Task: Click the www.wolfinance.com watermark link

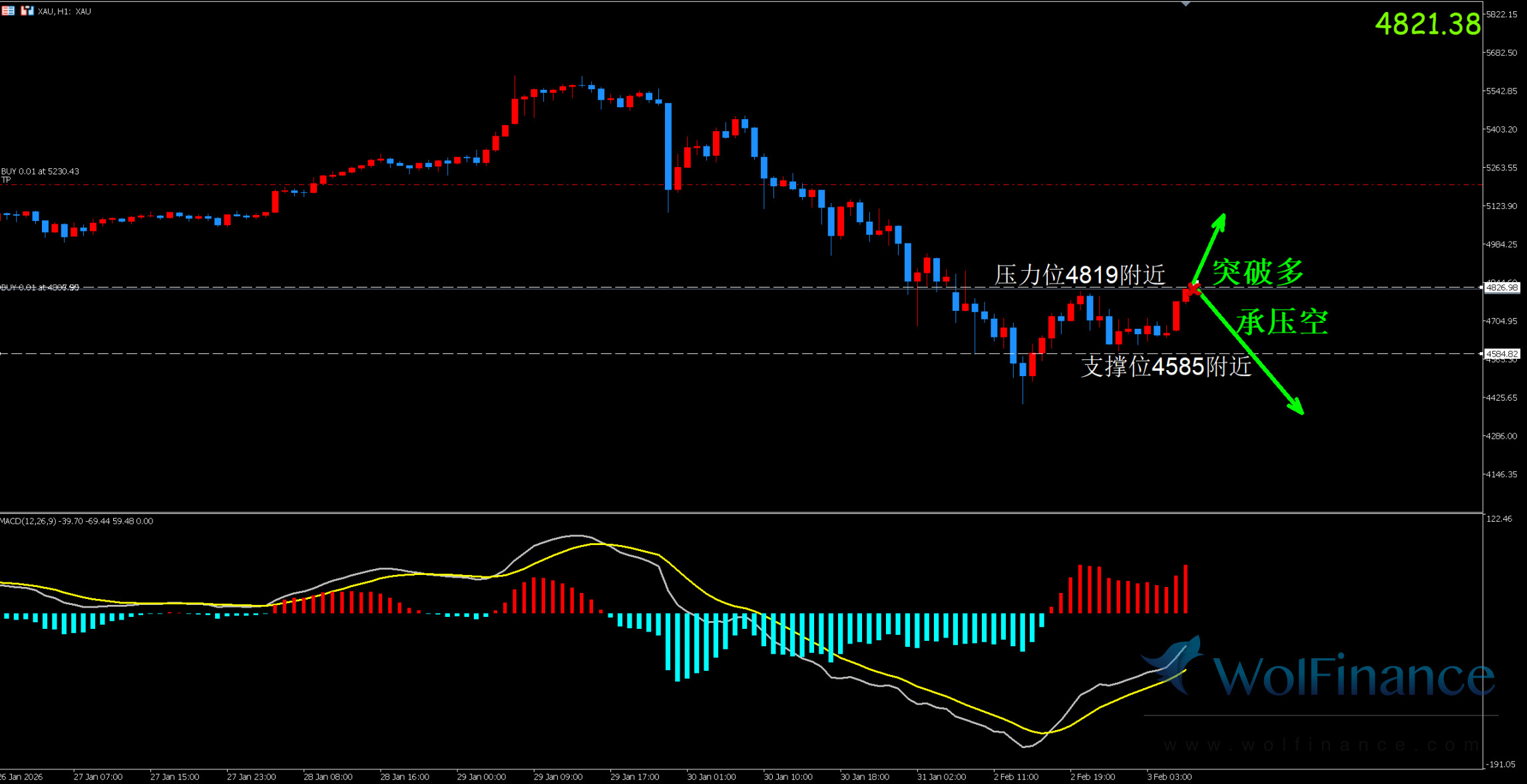Action: tap(1321, 745)
